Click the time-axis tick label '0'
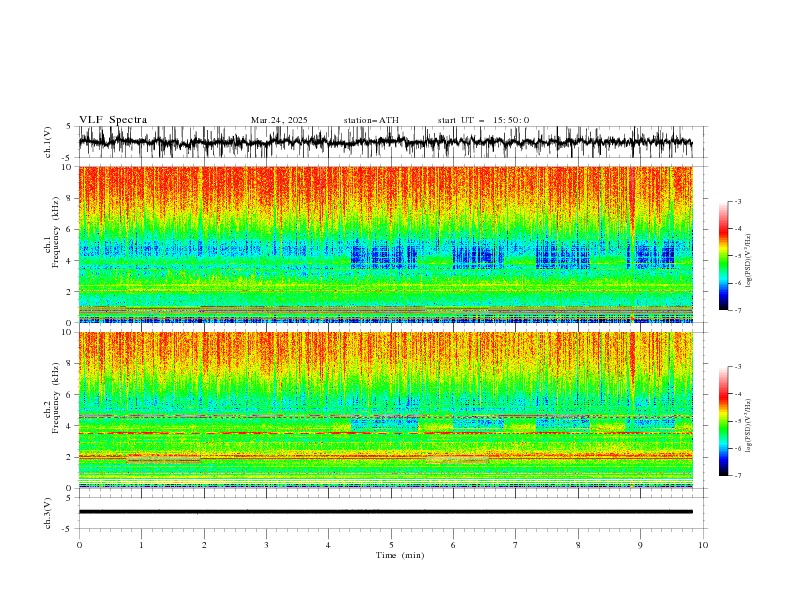The height and width of the screenshot is (612, 792). pos(79,545)
